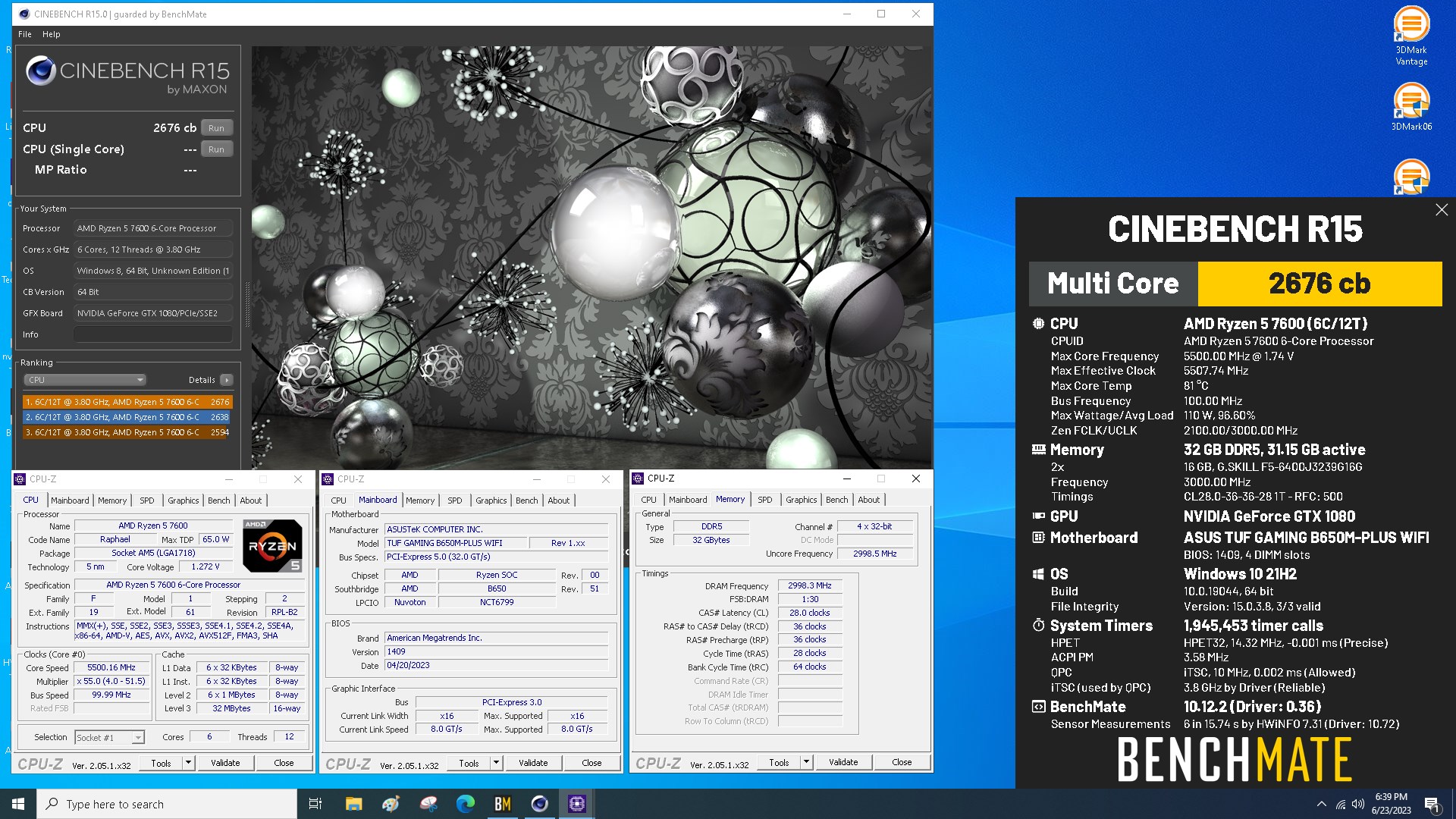The height and width of the screenshot is (819, 1456).
Task: Open the File menu in Cinebench
Action: (25, 34)
